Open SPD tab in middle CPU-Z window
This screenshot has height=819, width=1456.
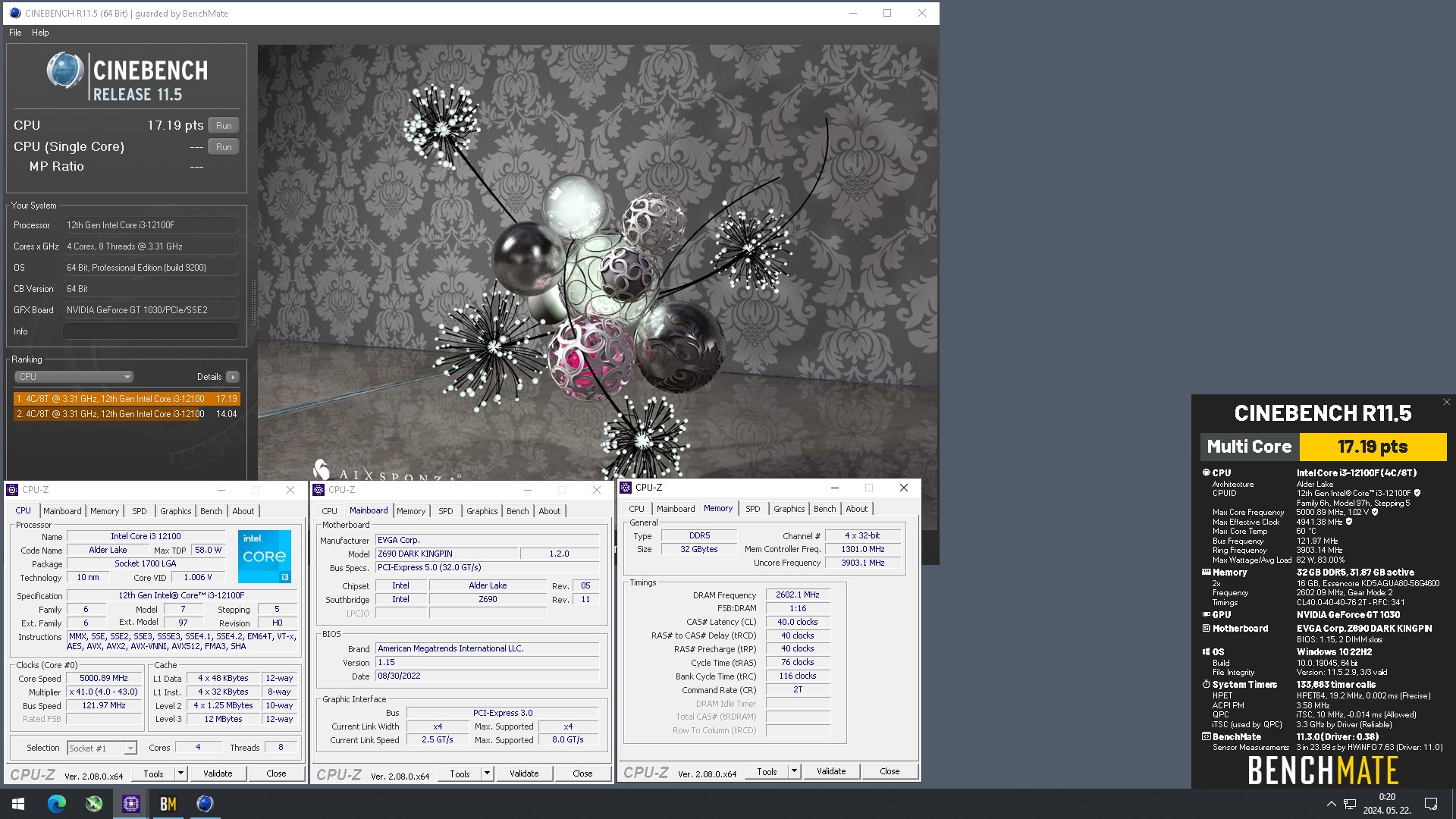(446, 511)
